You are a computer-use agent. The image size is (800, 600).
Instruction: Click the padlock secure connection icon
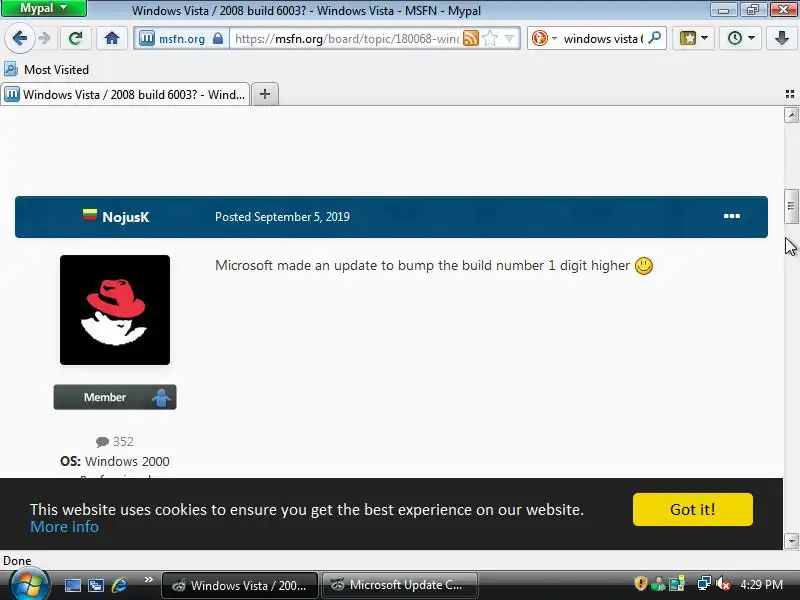pyautogui.click(x=218, y=39)
